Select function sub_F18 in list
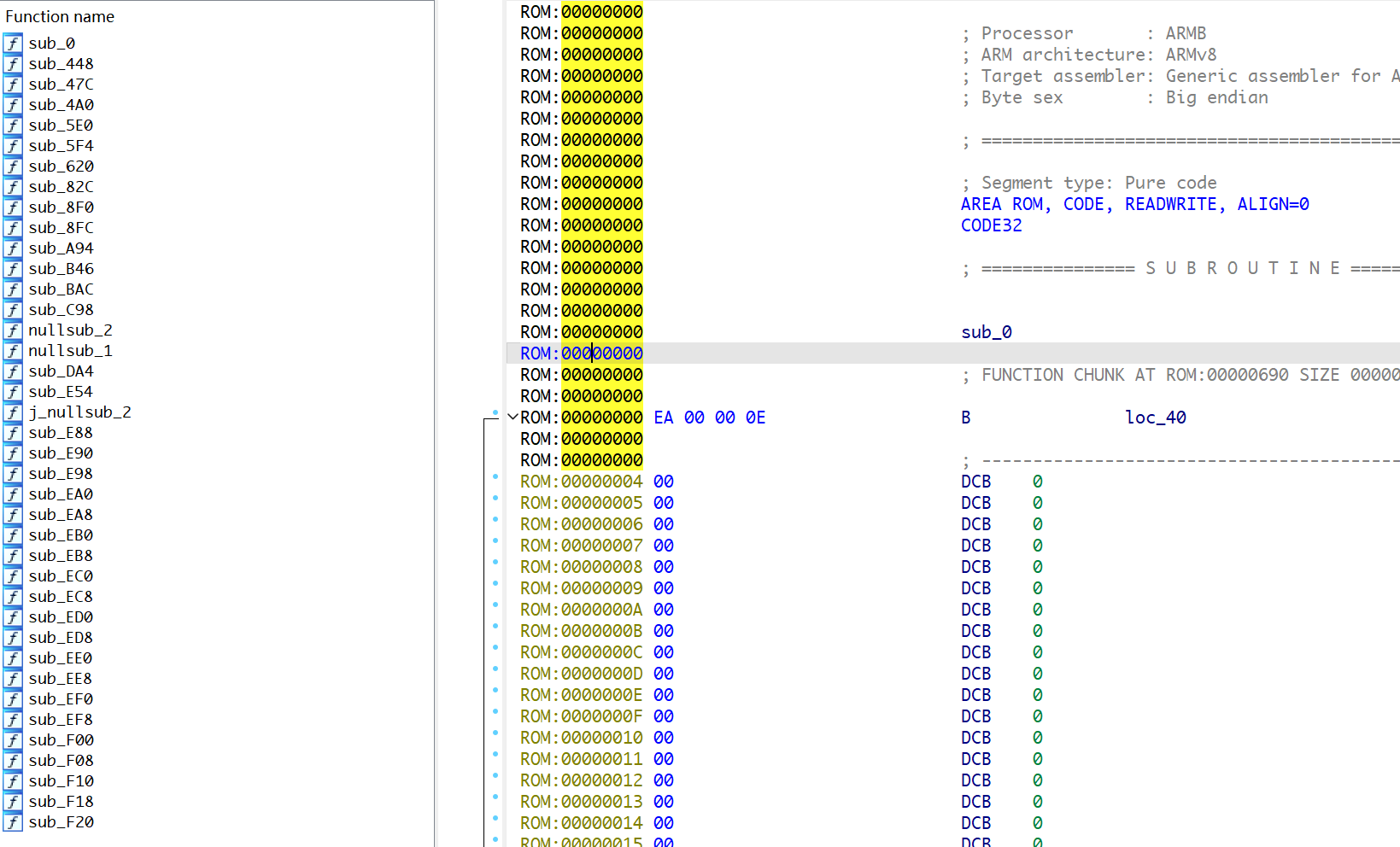Viewport: 1400px width, 847px height. (61, 802)
